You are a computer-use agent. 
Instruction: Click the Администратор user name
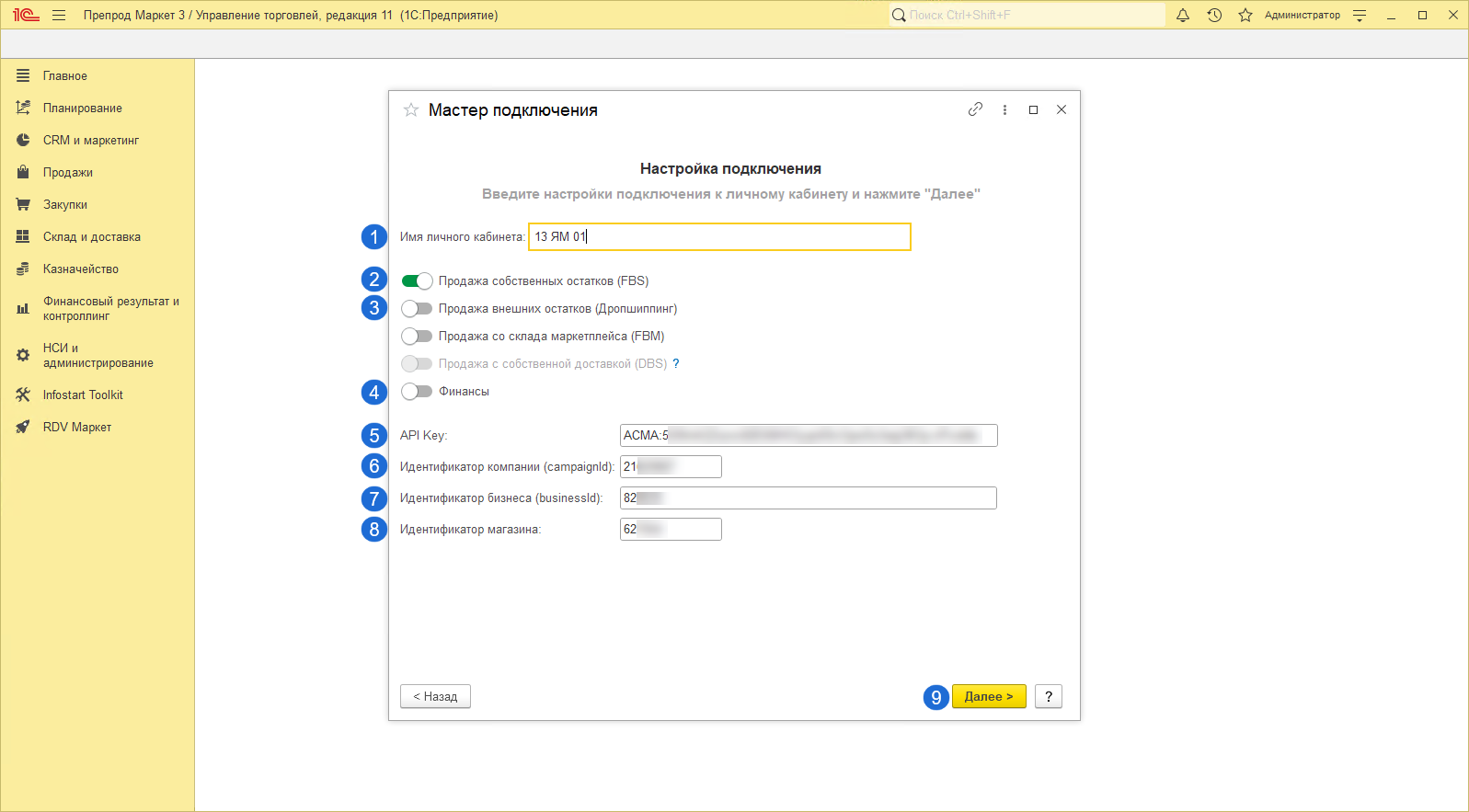(1303, 15)
